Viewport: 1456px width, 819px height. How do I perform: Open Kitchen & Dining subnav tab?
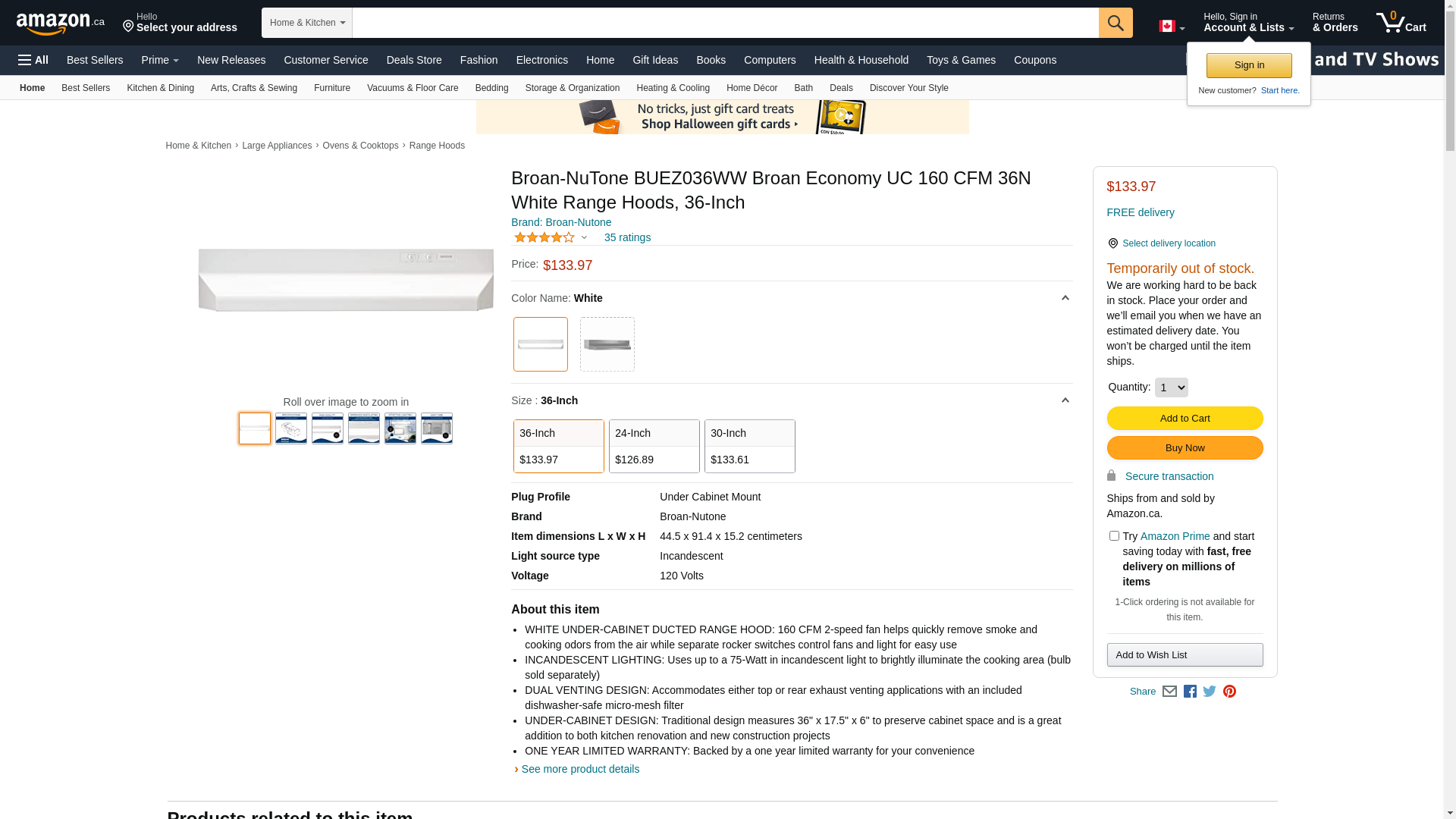click(160, 88)
